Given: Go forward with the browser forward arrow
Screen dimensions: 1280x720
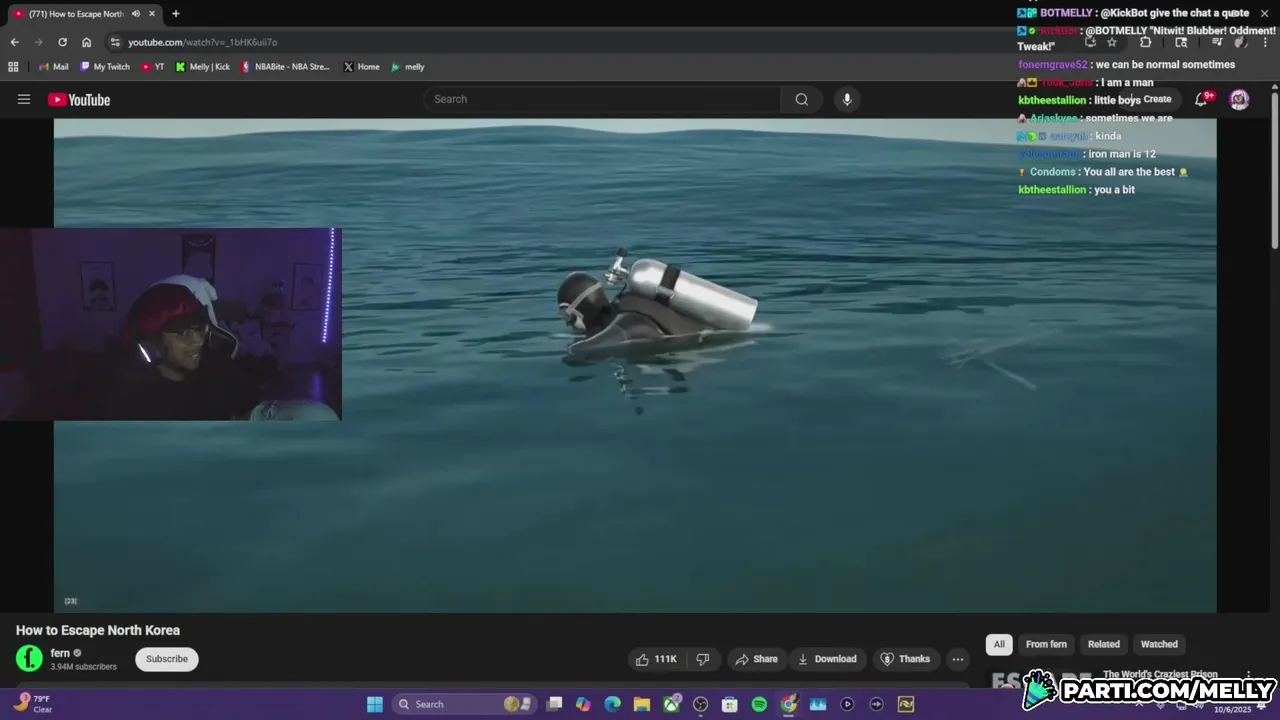Looking at the screenshot, I should (38, 42).
